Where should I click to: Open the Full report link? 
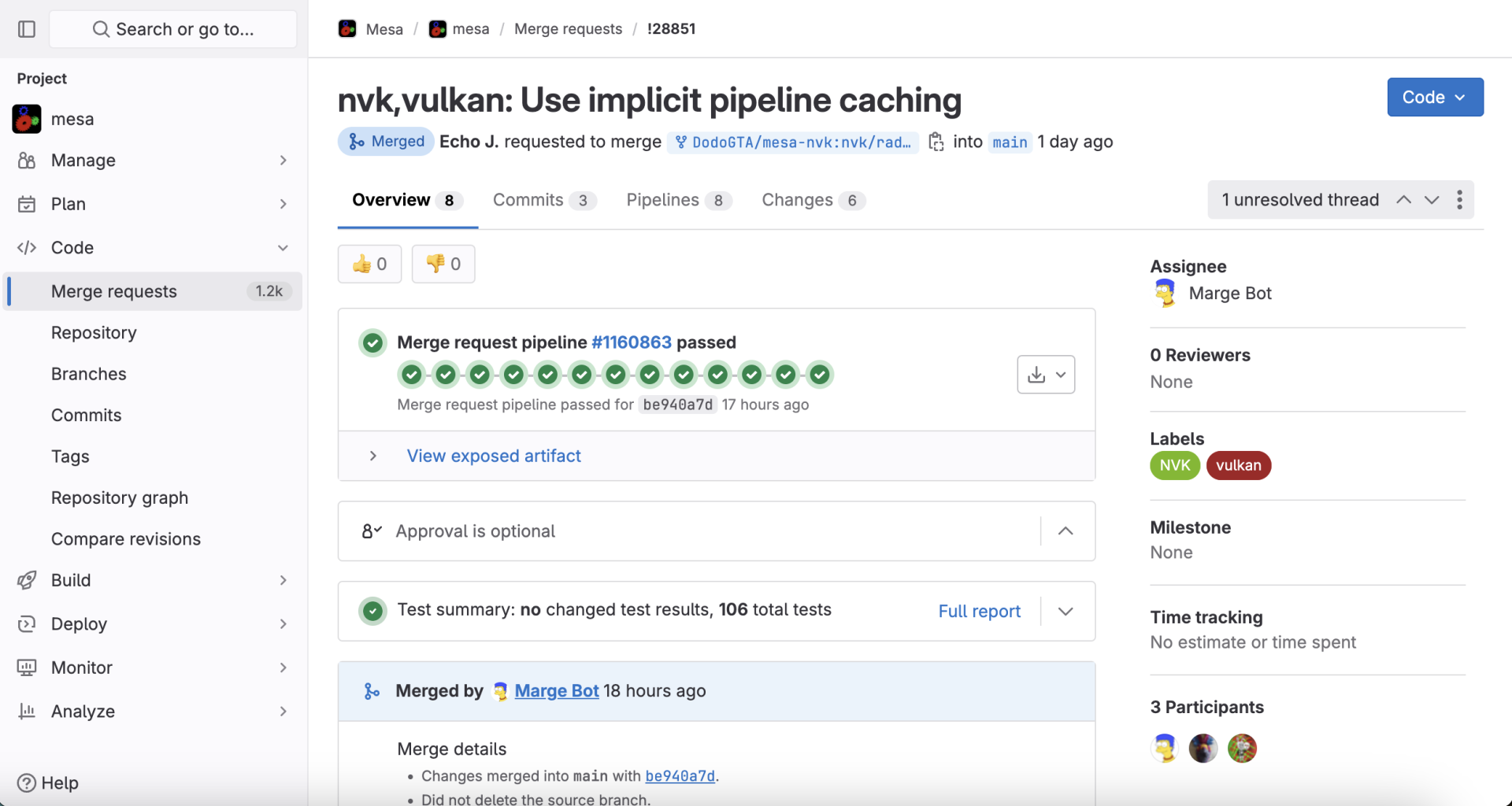[x=979, y=611]
